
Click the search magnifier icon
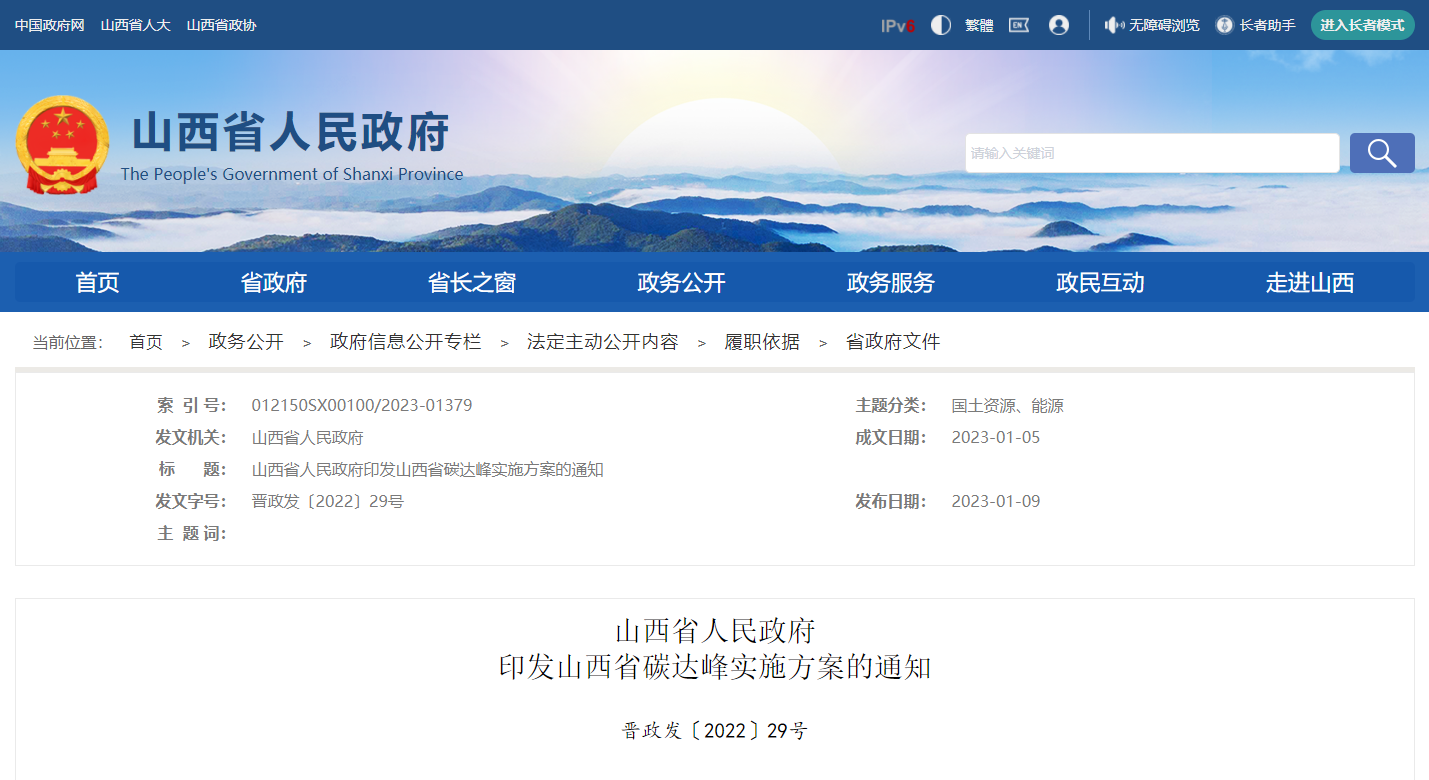tap(1381, 152)
